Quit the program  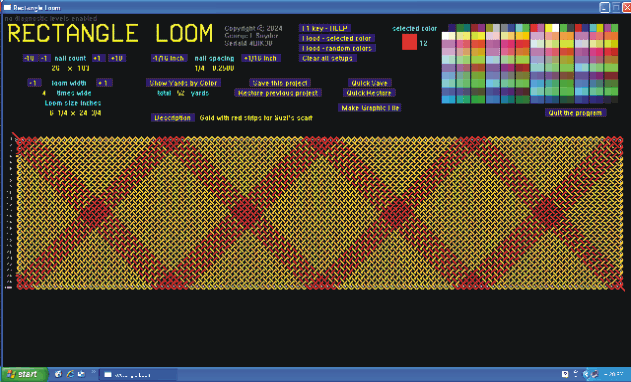[x=575, y=113]
